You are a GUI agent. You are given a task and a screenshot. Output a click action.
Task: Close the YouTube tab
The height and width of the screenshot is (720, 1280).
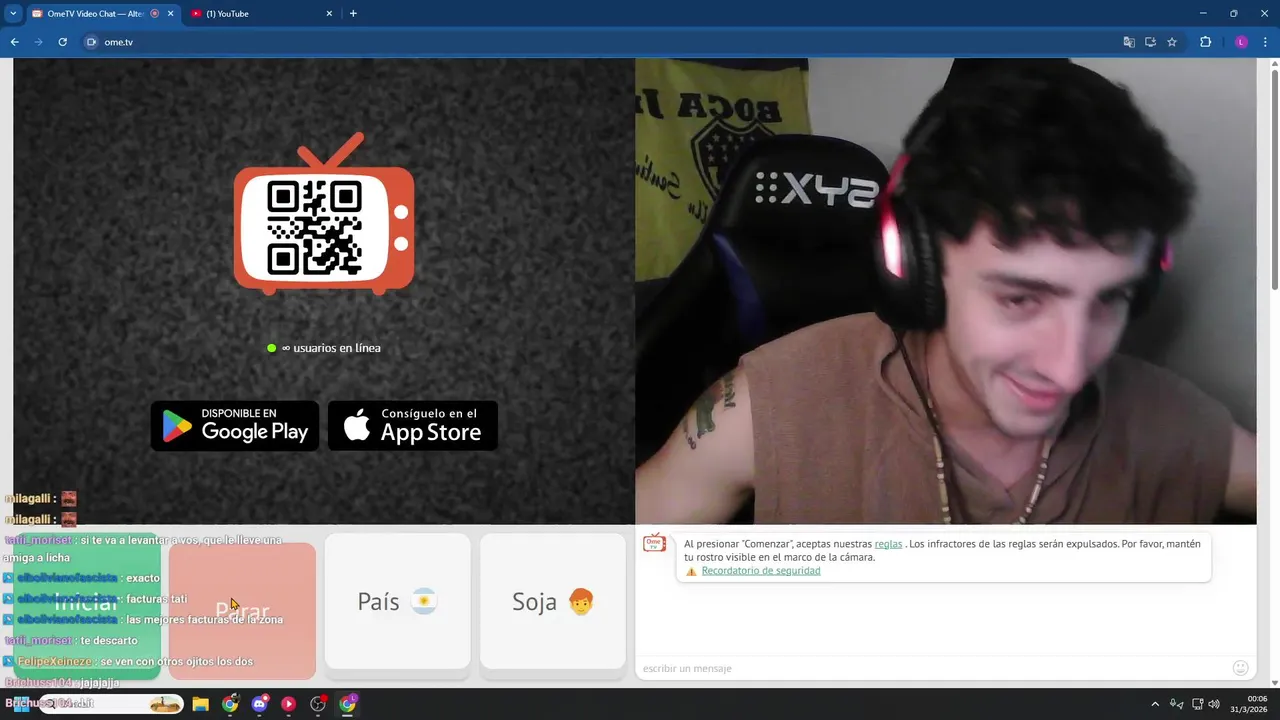329,14
